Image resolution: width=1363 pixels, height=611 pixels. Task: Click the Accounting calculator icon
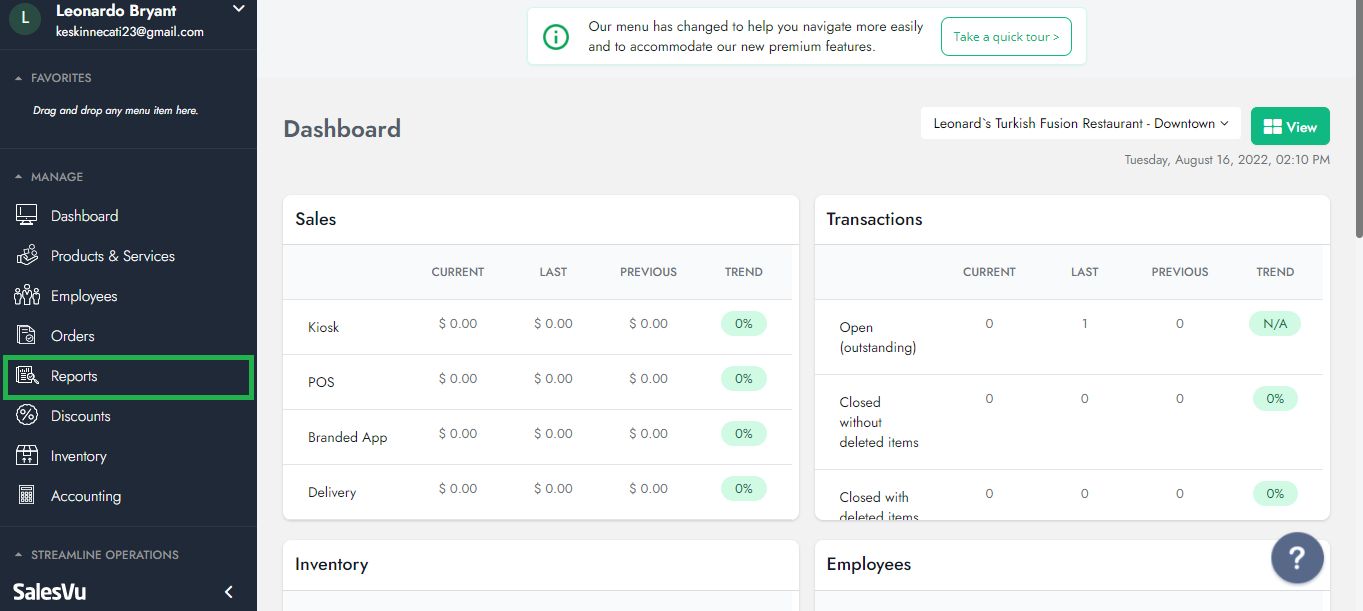click(x=27, y=496)
